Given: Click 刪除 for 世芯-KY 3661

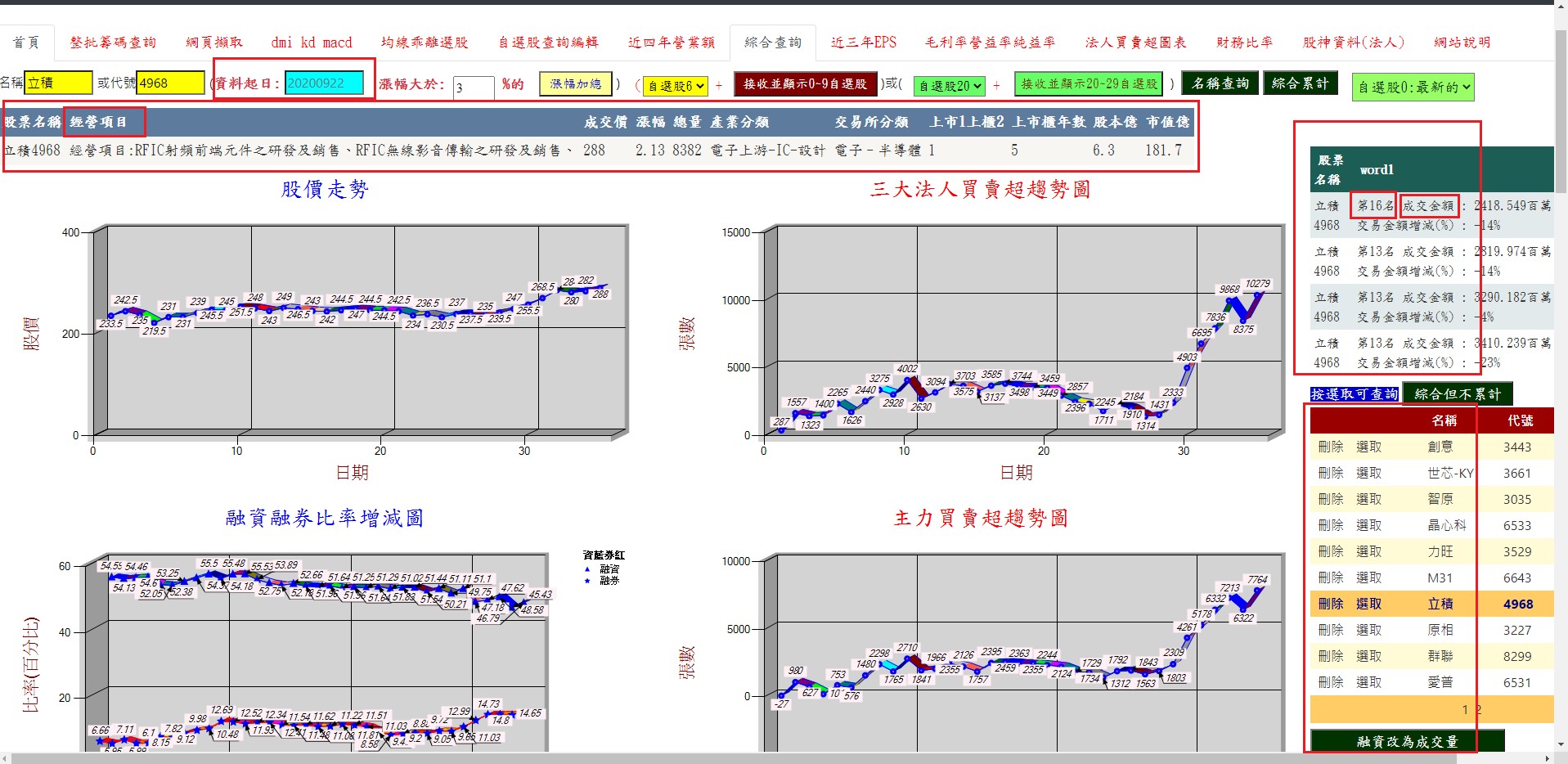Looking at the screenshot, I should pyautogui.click(x=1331, y=473).
